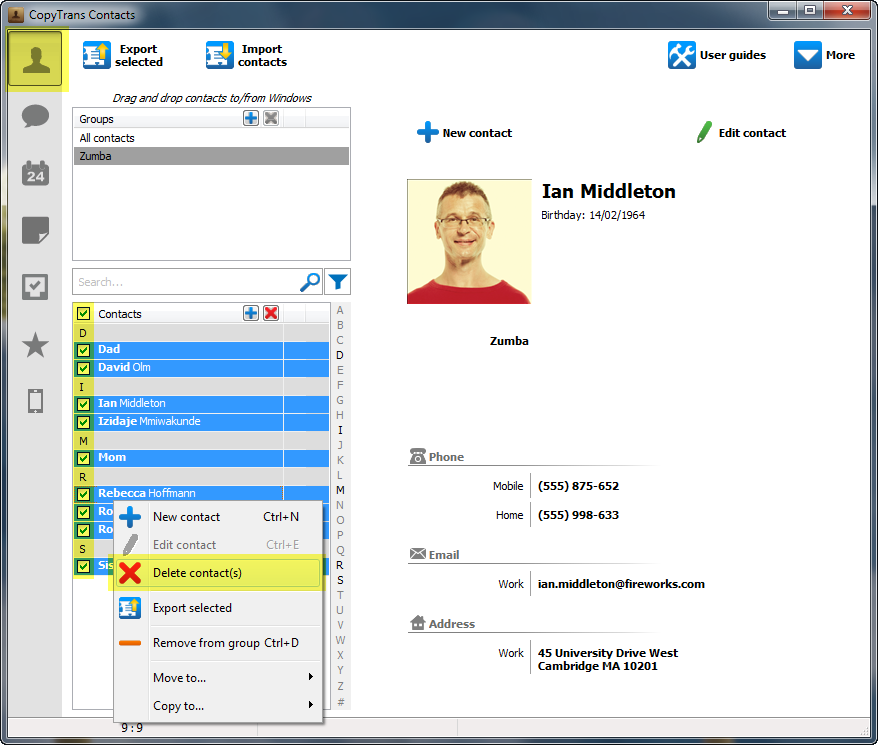Click mobile number (555) 875-652
Image resolution: width=878 pixels, height=745 pixels.
click(578, 486)
